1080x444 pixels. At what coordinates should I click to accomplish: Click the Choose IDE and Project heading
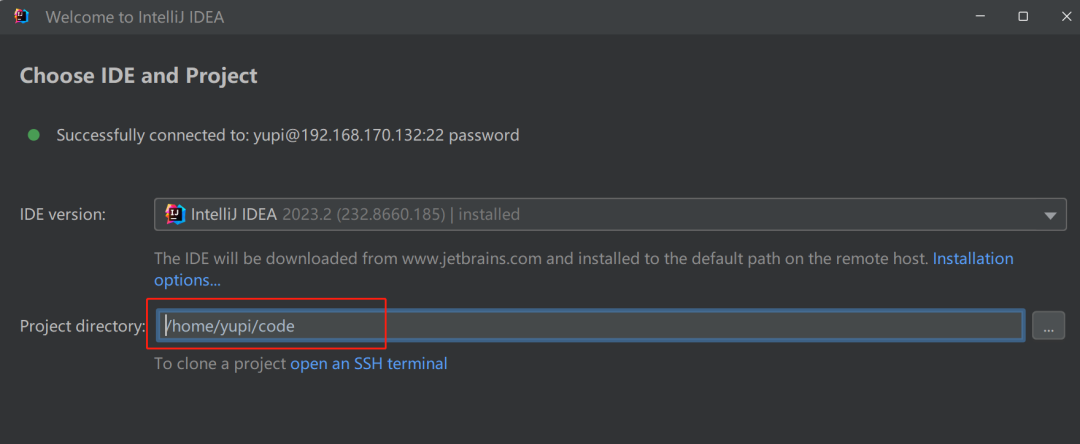pos(139,75)
